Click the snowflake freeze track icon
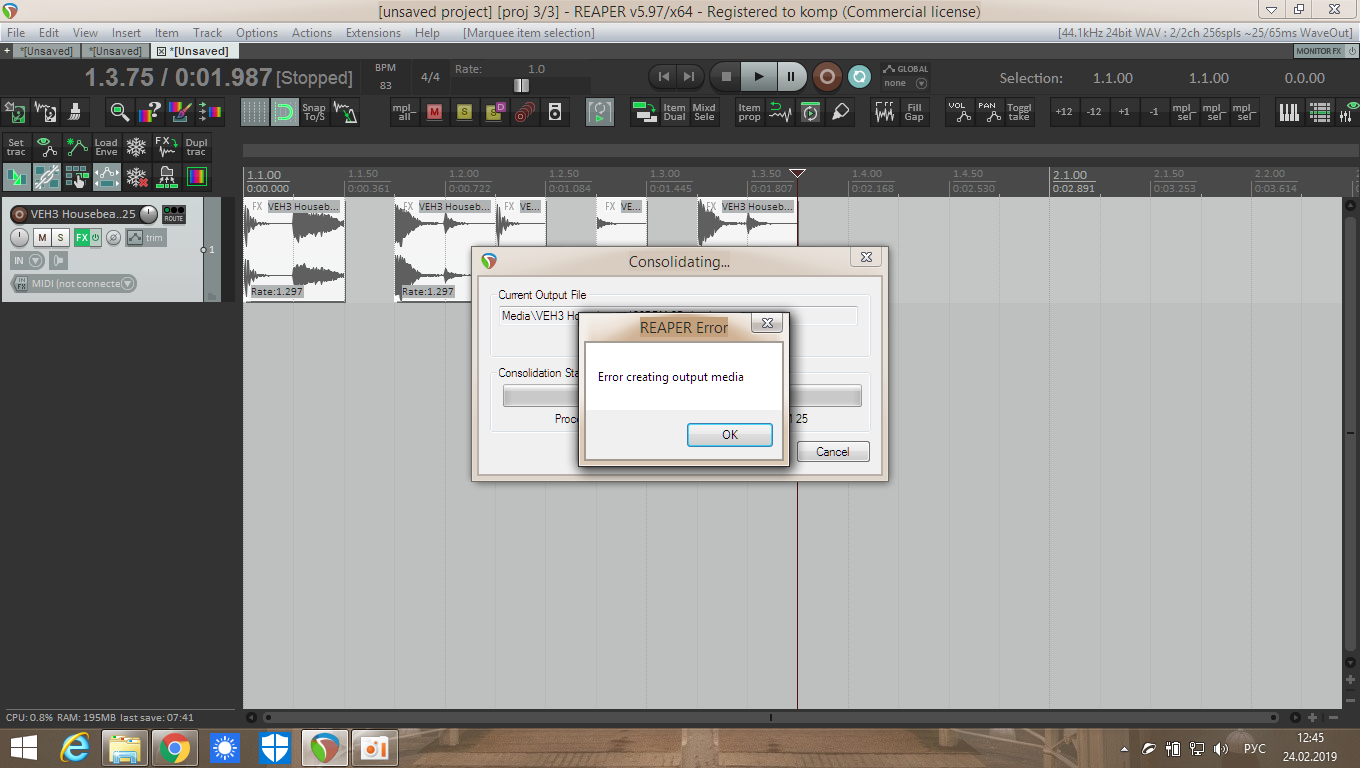The image size is (1360, 768). click(136, 147)
